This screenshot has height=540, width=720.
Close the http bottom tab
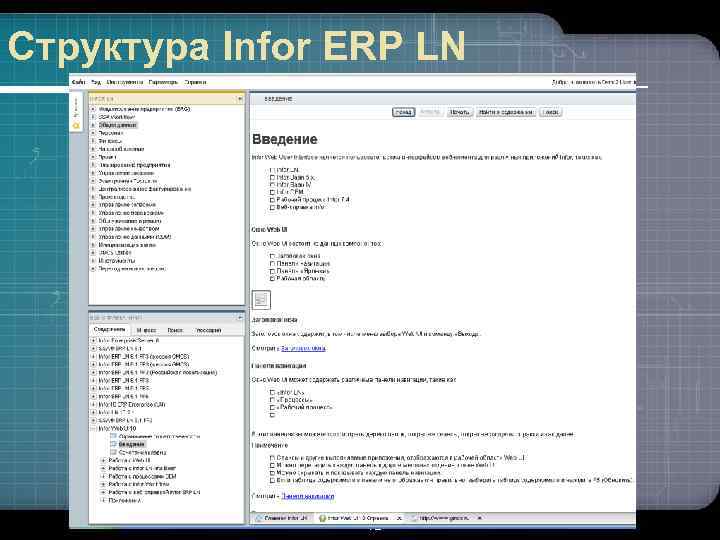(x=479, y=518)
